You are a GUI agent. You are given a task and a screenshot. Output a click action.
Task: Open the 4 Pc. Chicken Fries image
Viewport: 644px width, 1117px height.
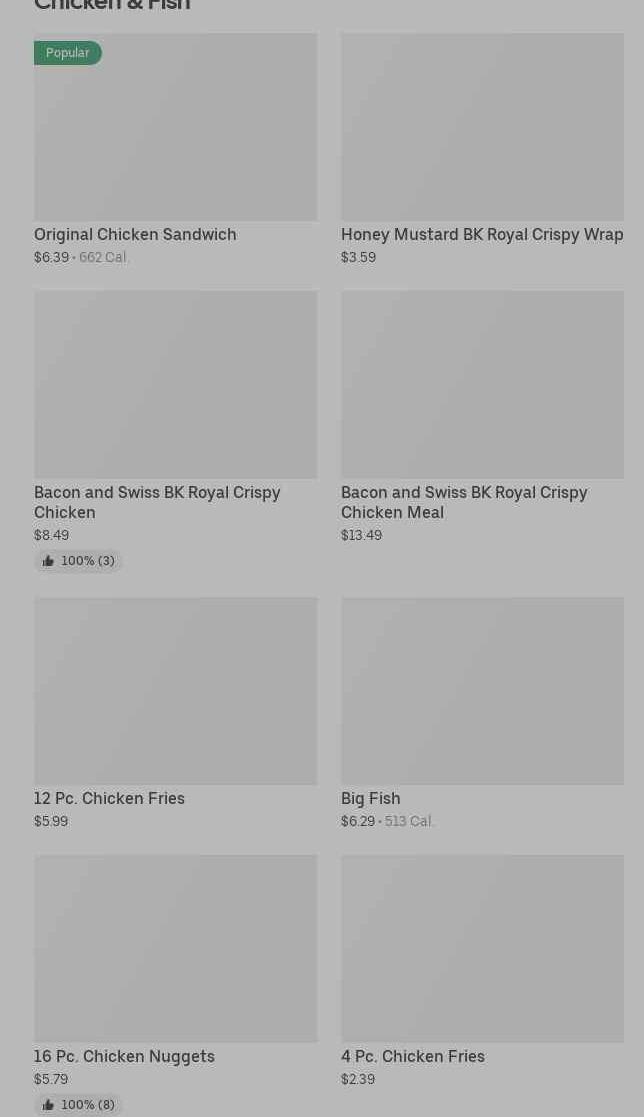click(x=482, y=948)
